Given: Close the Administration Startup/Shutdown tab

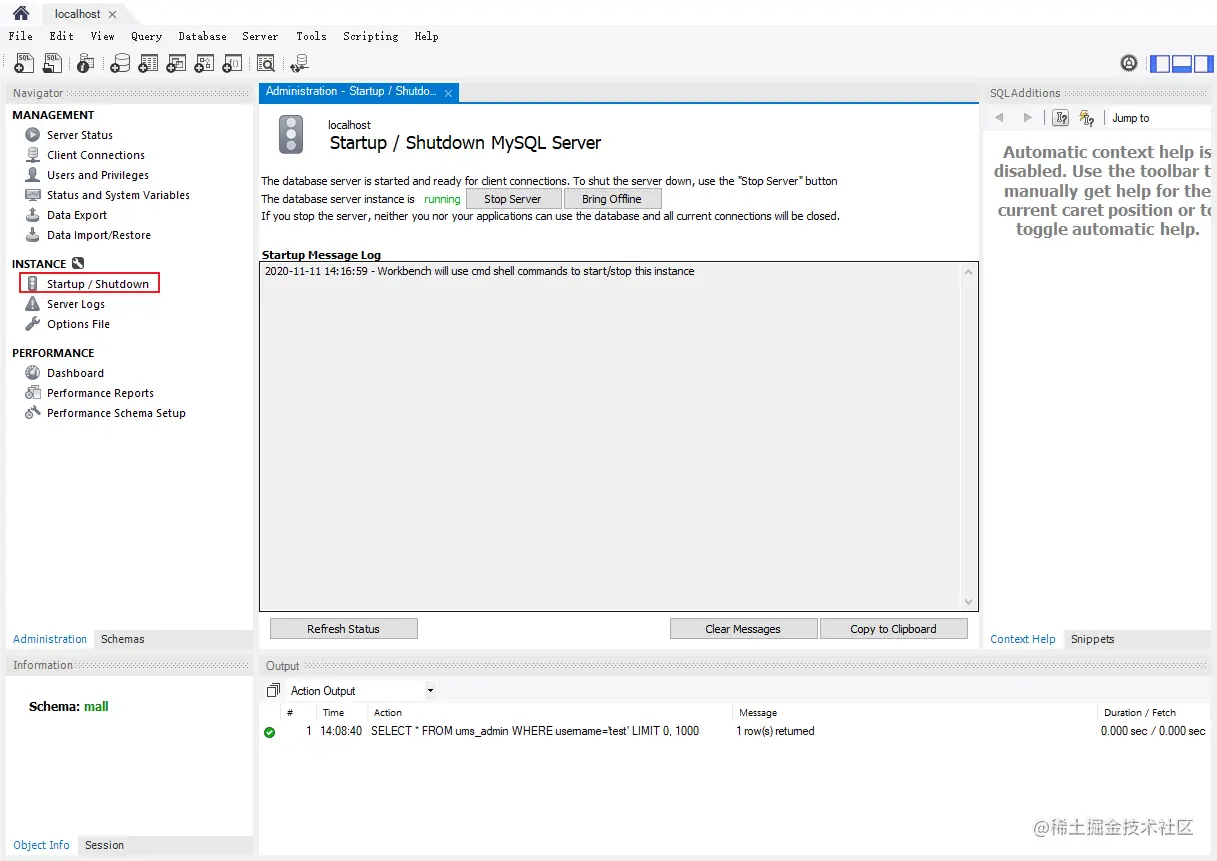Looking at the screenshot, I should click(449, 93).
